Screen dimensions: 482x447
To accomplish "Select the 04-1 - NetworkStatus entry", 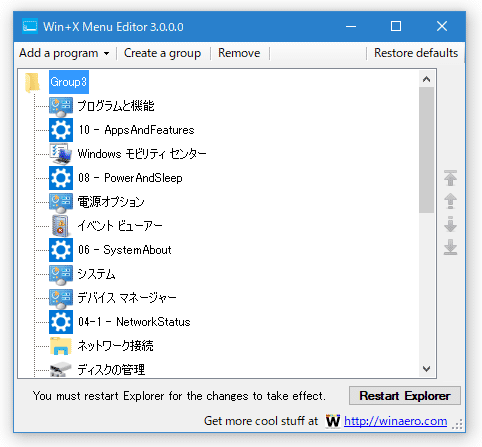I will pyautogui.click(x=134, y=322).
